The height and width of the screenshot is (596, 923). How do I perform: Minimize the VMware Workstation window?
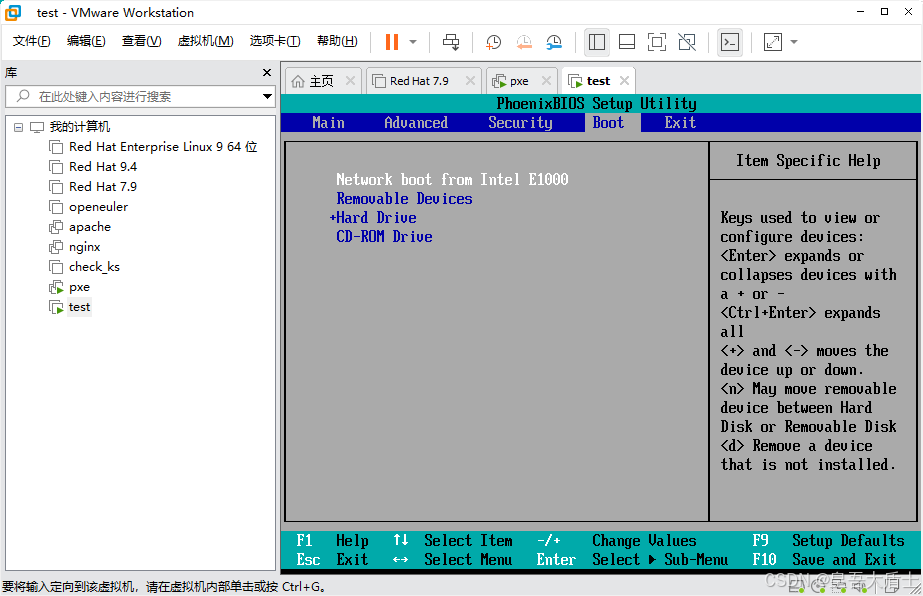coord(861,12)
